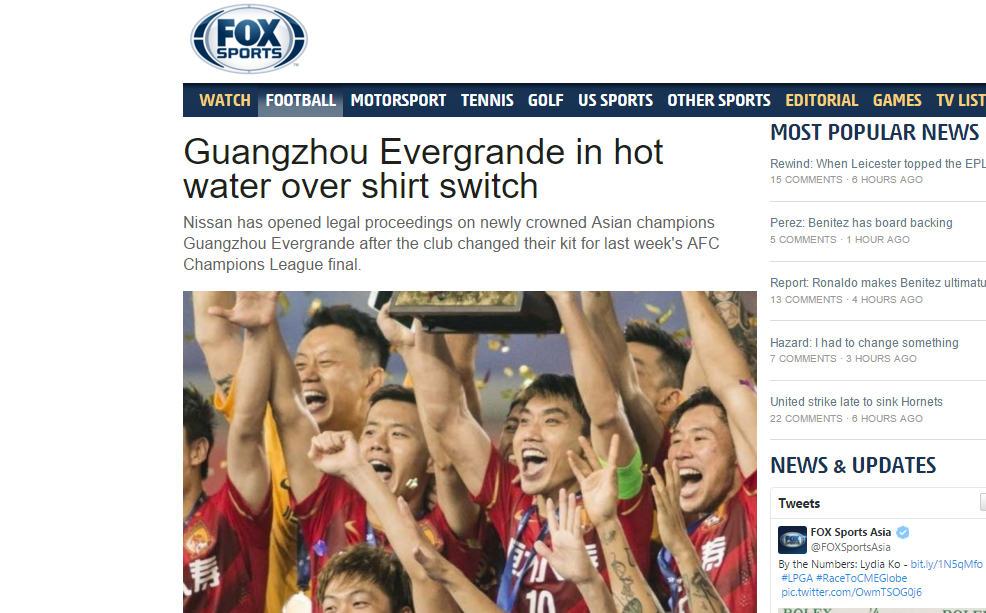The image size is (986, 613).
Task: Click the bit.ly/1N5qMfo link in the tweet
Action: pyautogui.click(x=946, y=564)
